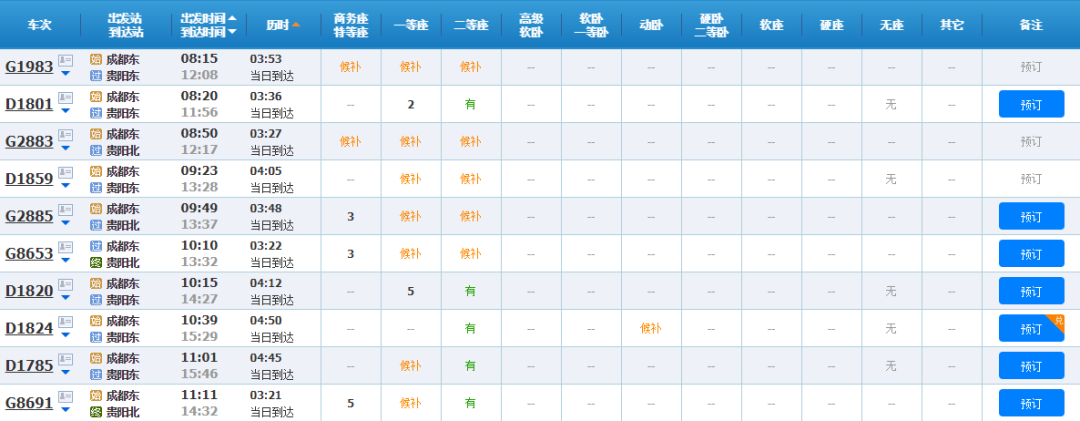Open the ID card icon beside D1824
Viewport: 1080px width, 421px height.
[65, 321]
